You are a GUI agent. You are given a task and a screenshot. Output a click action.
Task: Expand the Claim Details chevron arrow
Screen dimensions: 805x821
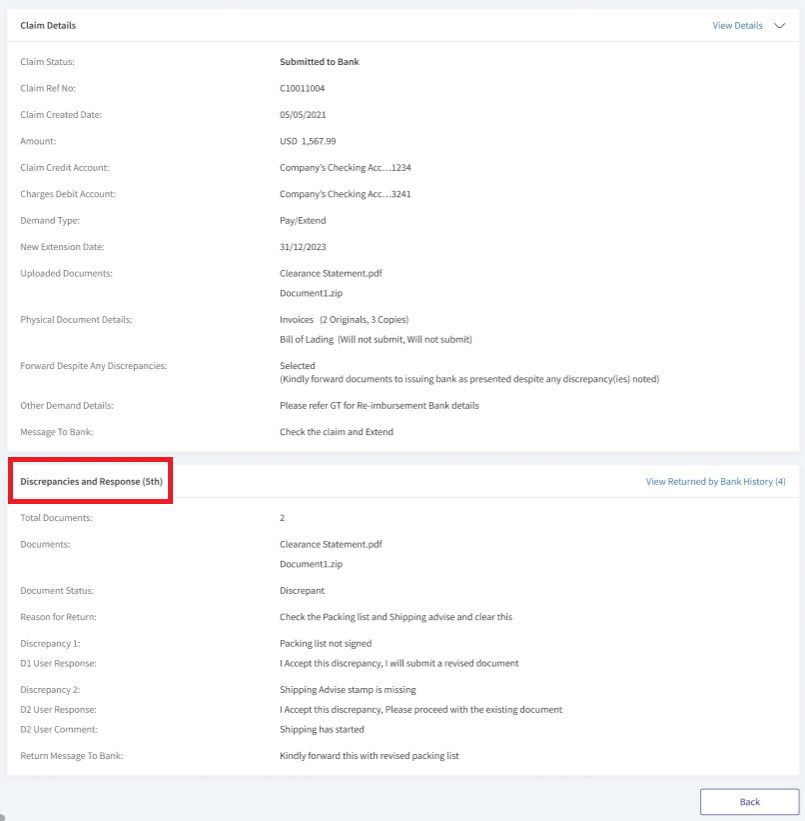(779, 26)
